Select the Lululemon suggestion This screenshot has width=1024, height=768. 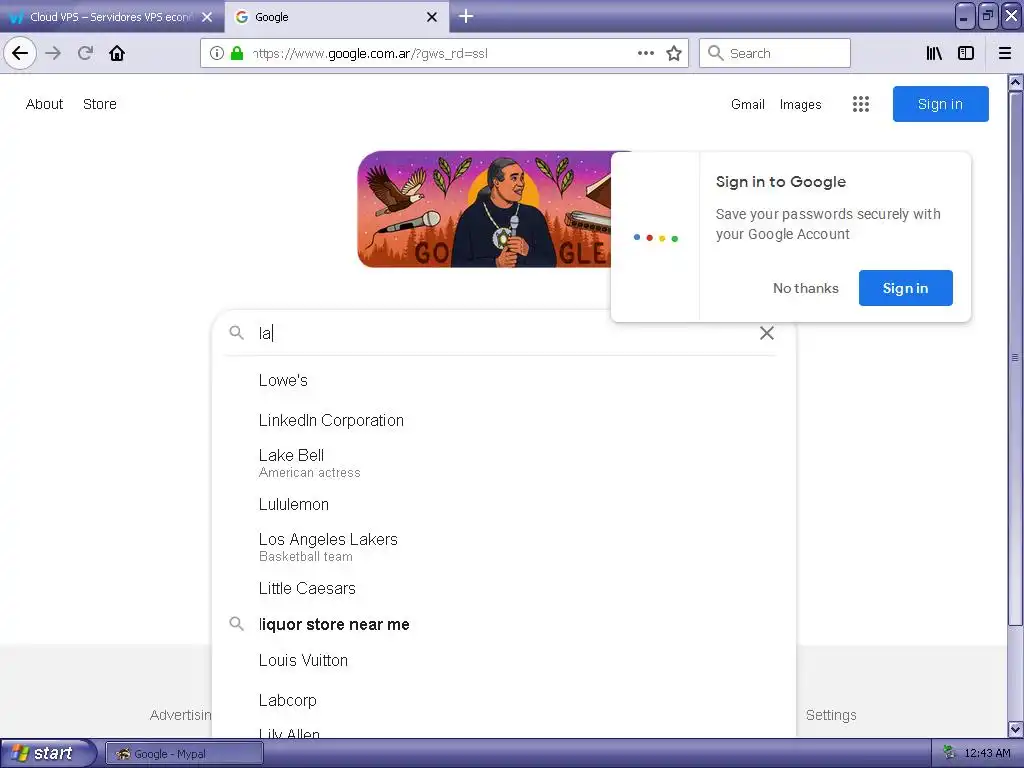pyautogui.click(x=504, y=504)
